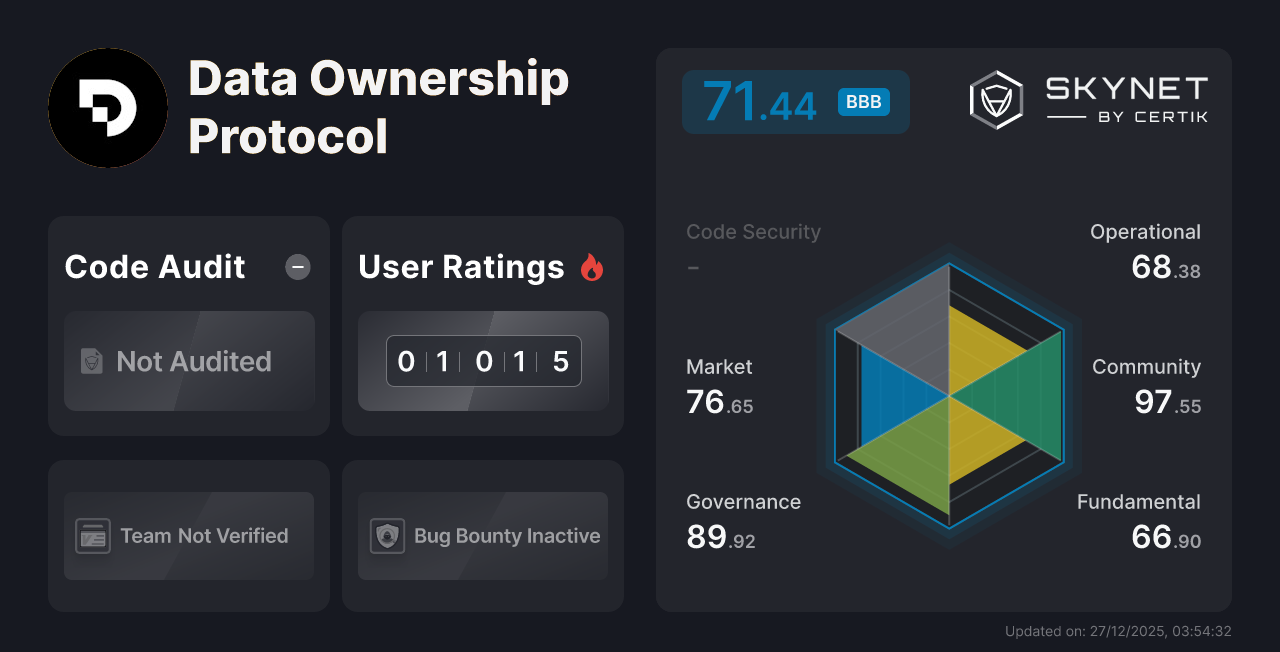Expand the Governance metric breakdown

(743, 520)
